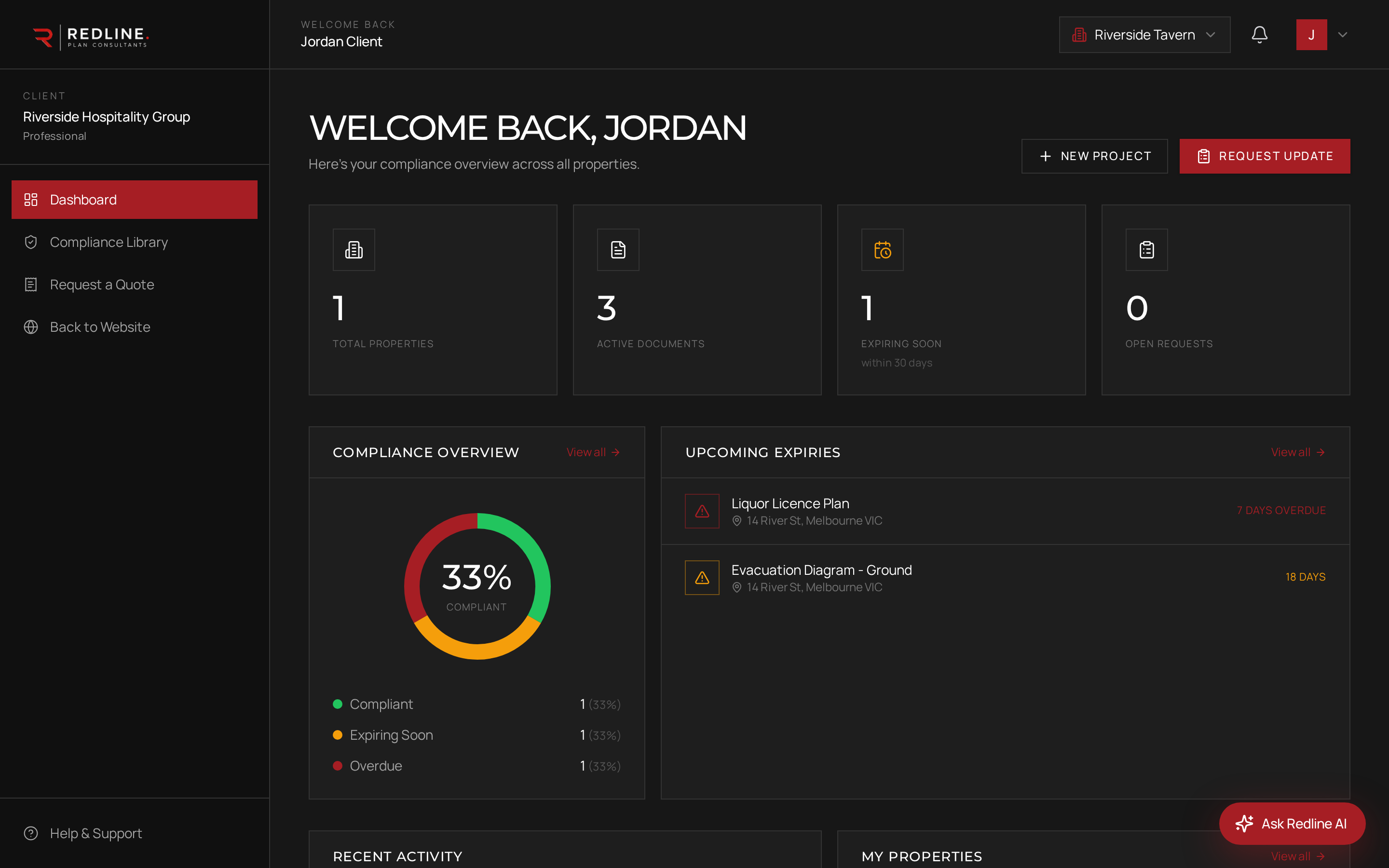Click the plus icon on New Project
Screen dimensions: 1389x868
click(x=1045, y=156)
